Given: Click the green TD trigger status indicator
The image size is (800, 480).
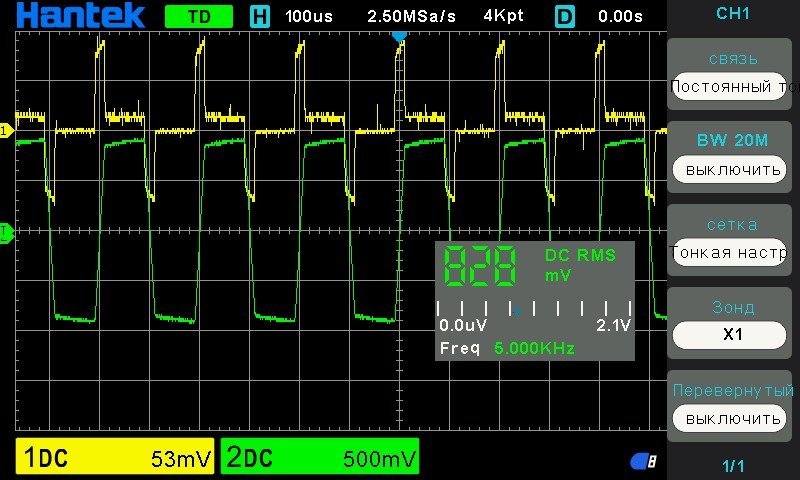Looking at the screenshot, I should click(x=198, y=17).
